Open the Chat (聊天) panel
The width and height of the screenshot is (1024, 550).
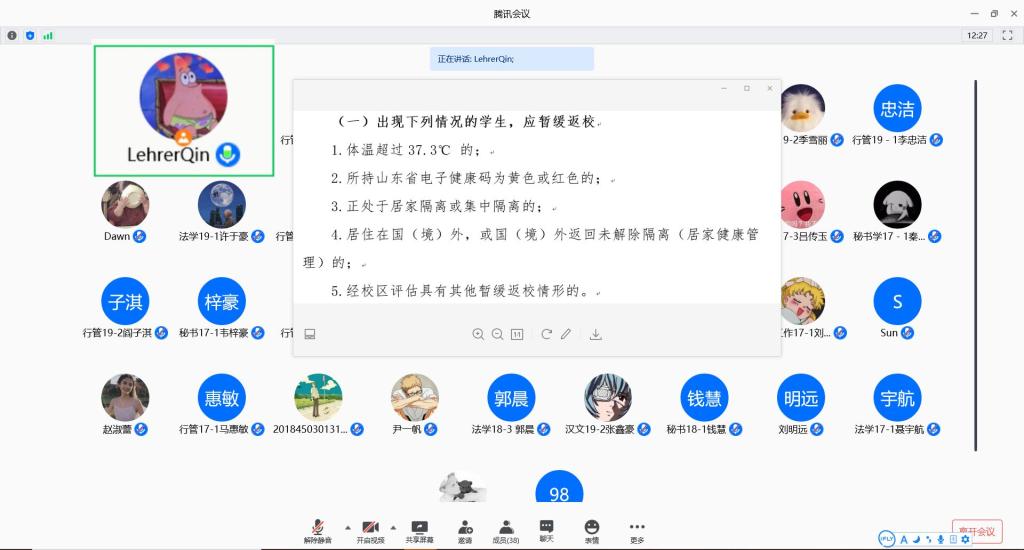coord(546,530)
